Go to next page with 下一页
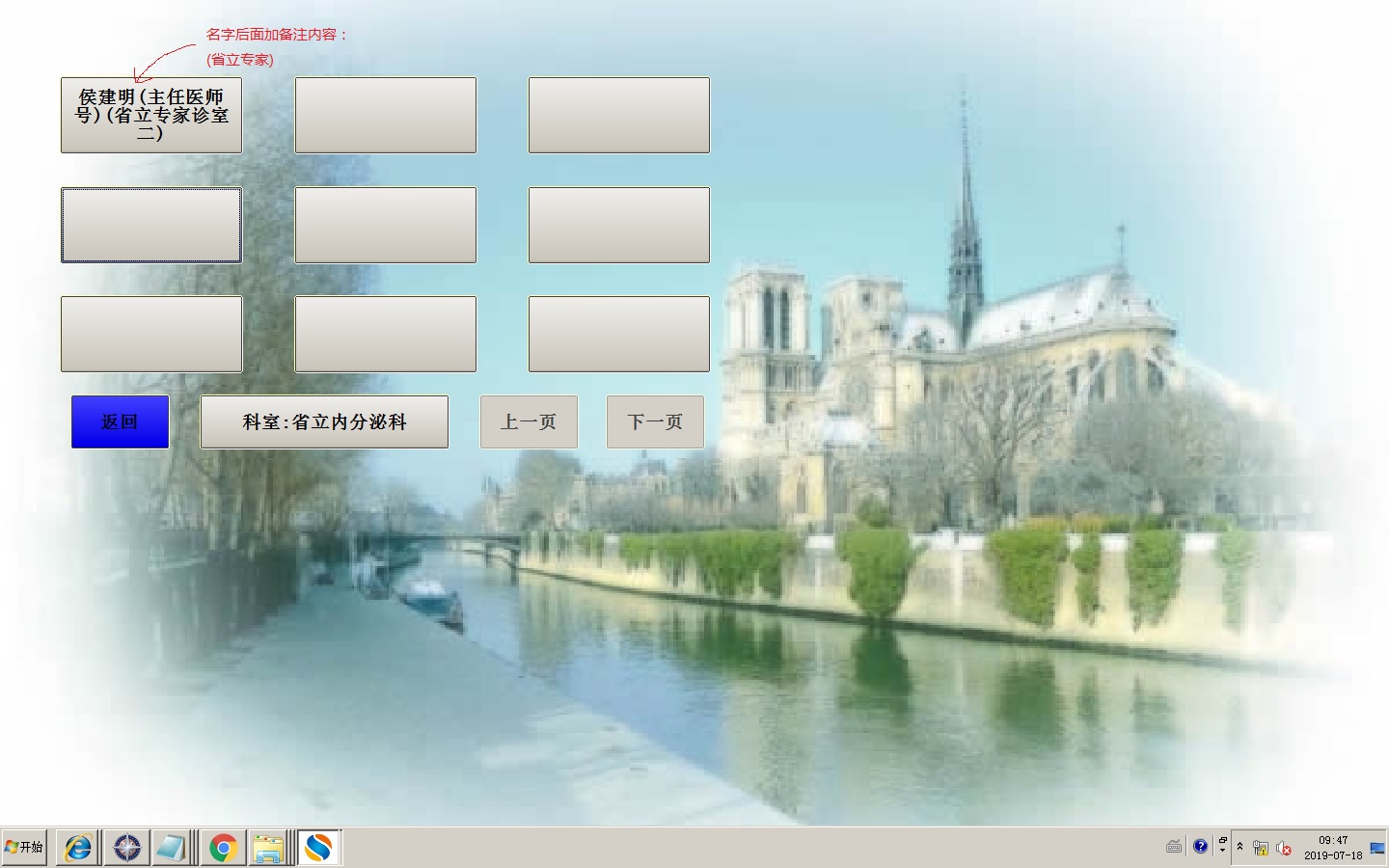Screen dimensions: 1389x868 (655, 421)
